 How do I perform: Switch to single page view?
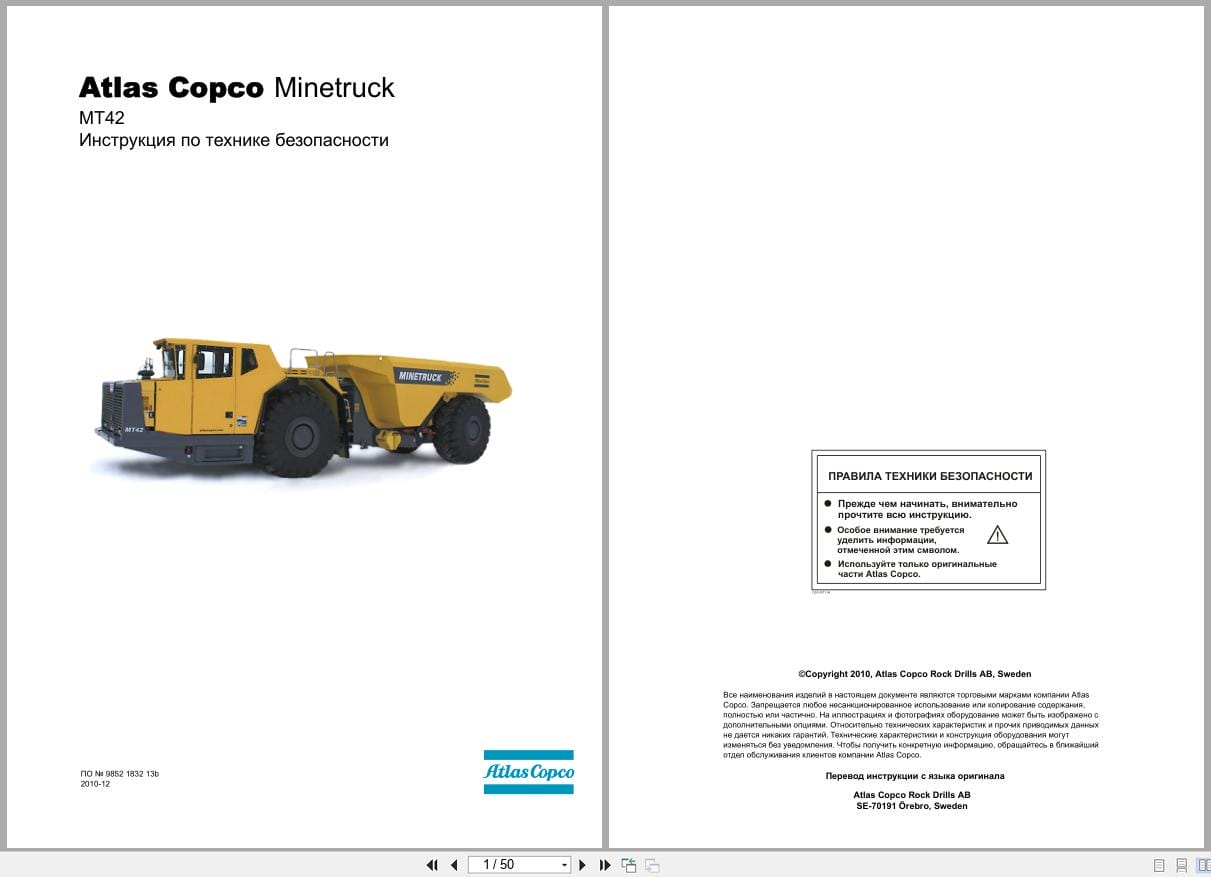point(1159,865)
